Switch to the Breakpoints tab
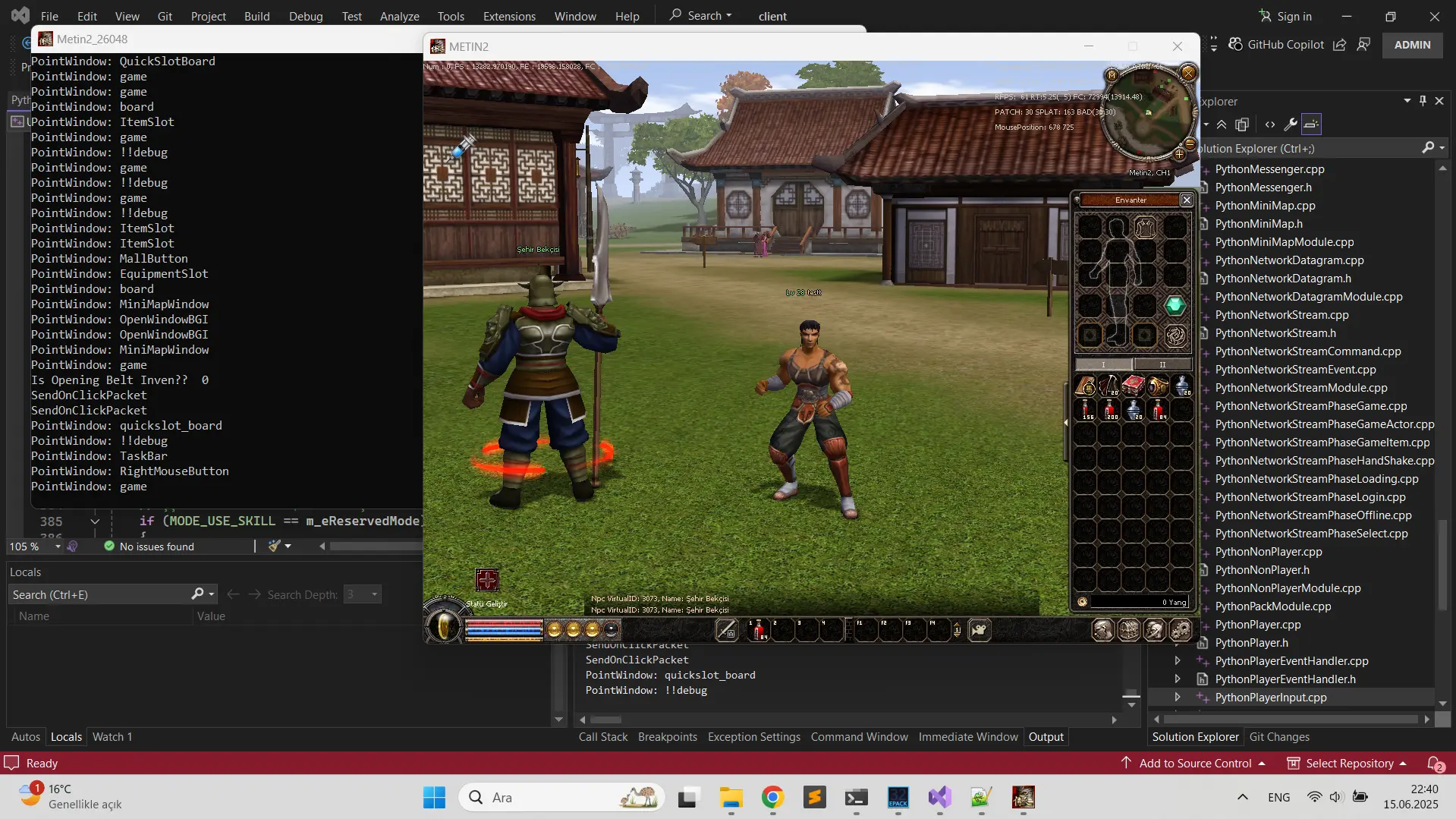Screen dimensions: 1456x819 668,737
